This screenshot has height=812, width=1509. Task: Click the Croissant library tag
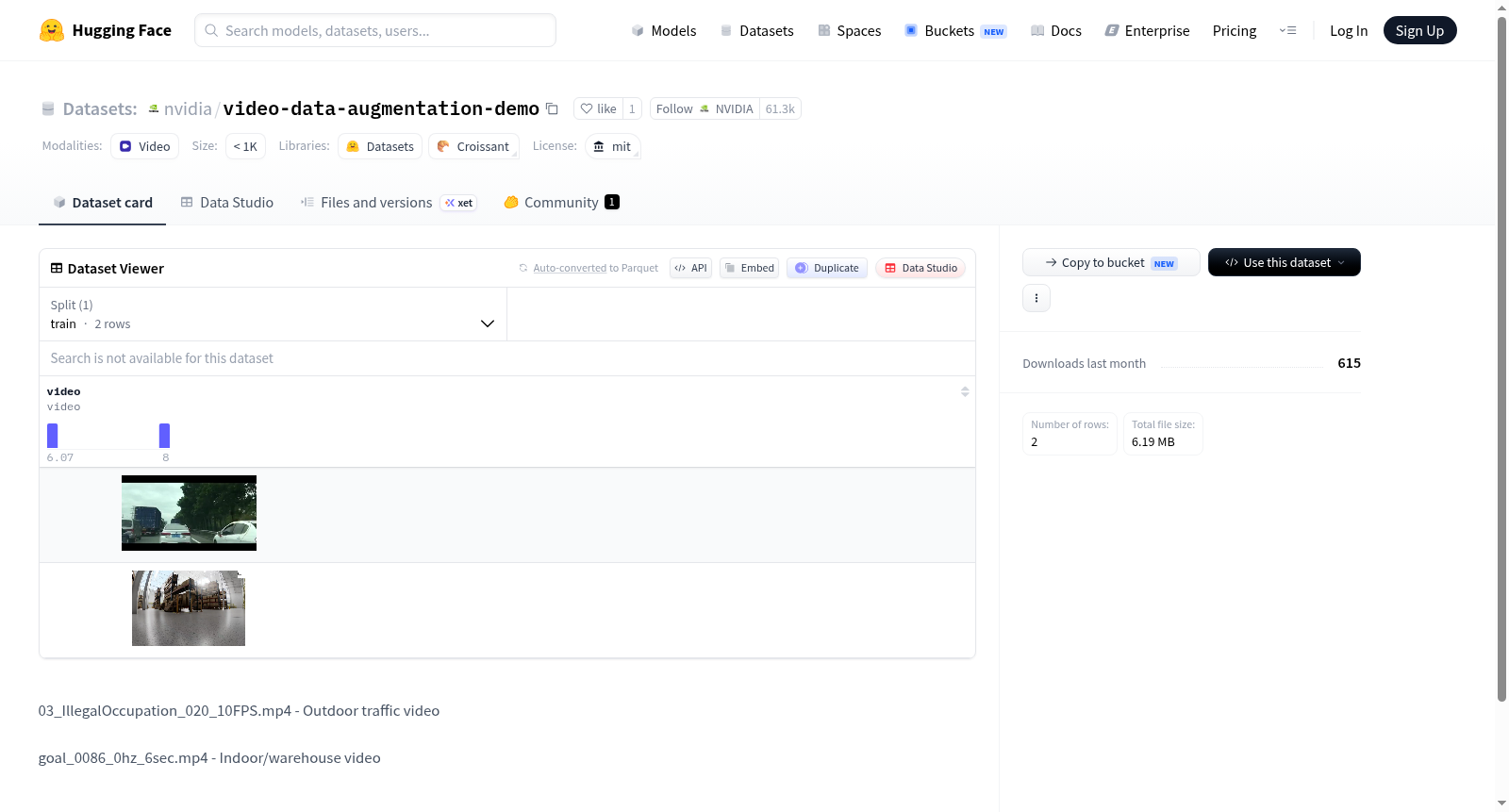pos(473,146)
